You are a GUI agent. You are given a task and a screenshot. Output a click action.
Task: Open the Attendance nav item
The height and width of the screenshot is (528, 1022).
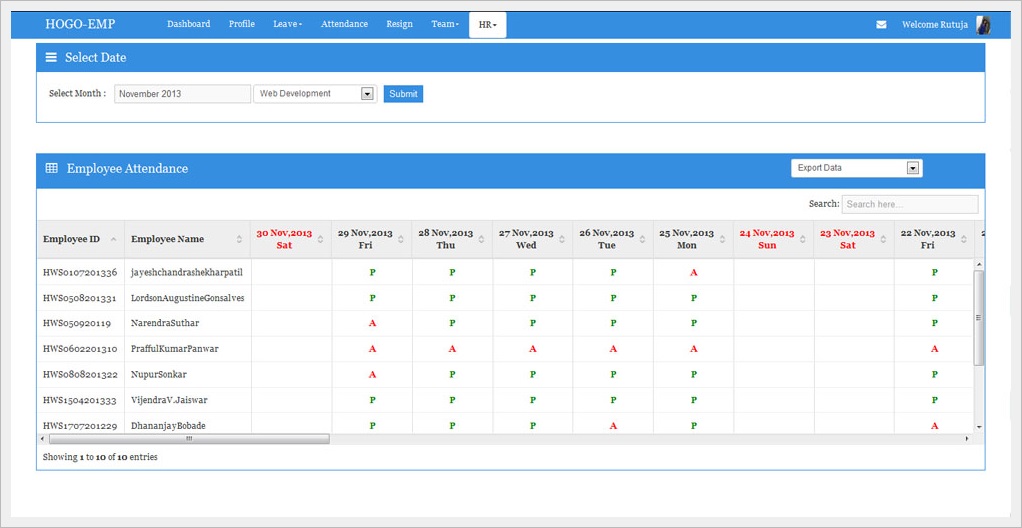[344, 24]
